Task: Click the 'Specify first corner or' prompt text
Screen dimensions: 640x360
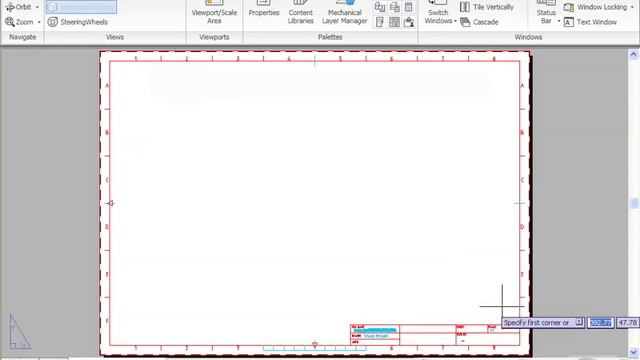Action: coord(536,323)
